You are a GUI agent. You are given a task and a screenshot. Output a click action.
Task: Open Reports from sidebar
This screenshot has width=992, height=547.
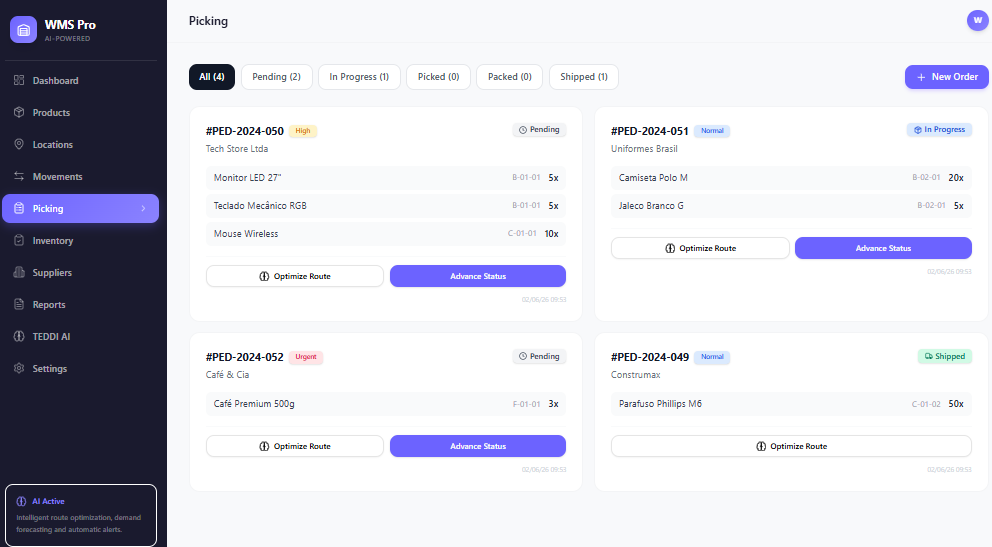point(80,304)
